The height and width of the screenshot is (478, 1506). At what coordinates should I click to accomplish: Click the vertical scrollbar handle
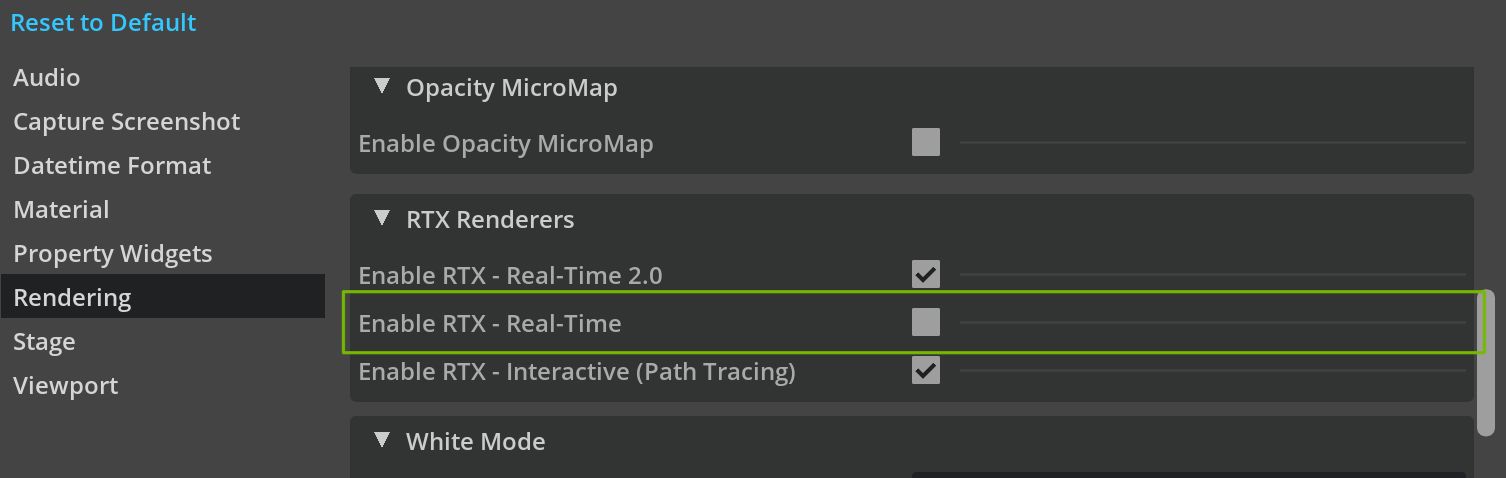(x=1486, y=362)
